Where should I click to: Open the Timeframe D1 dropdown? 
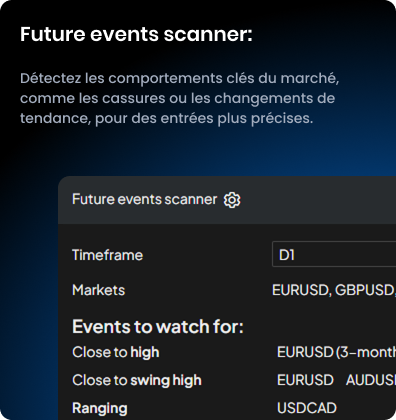click(334, 254)
